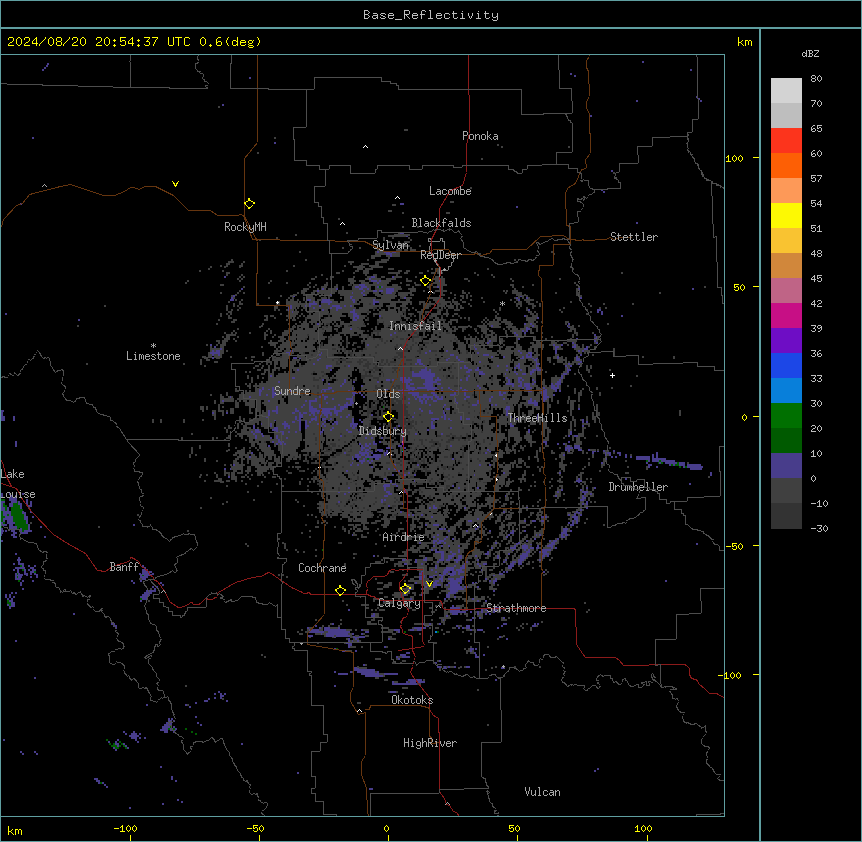Pick the purple 36-39 dBZ legend swatch
The width and height of the screenshot is (862, 842).
(786, 340)
